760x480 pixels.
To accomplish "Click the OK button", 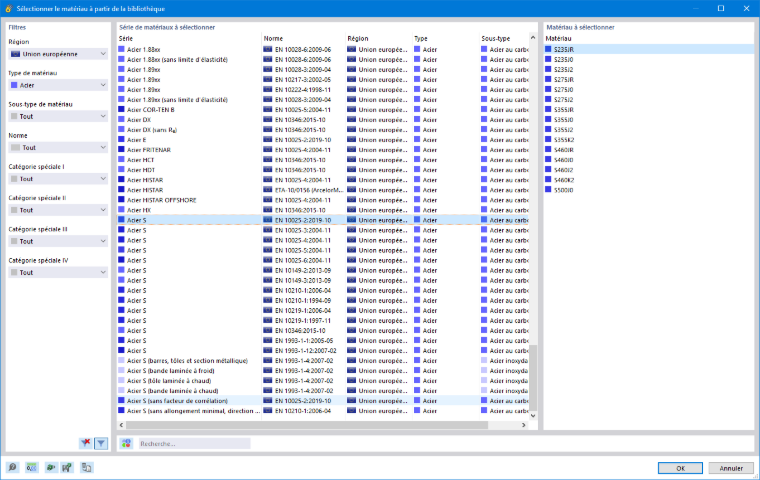I will pos(680,468).
